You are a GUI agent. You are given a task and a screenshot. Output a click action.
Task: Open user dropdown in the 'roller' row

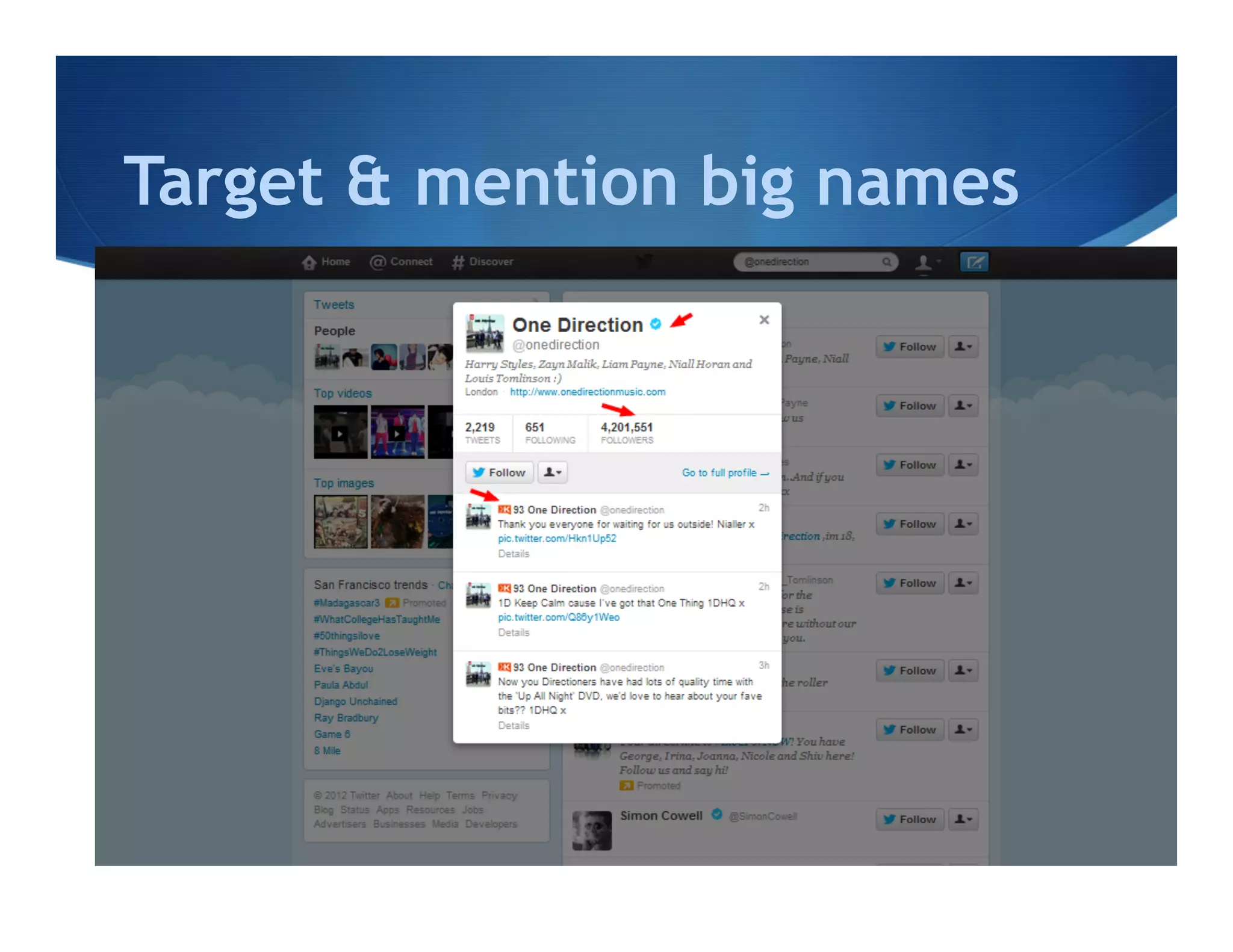[x=963, y=670]
